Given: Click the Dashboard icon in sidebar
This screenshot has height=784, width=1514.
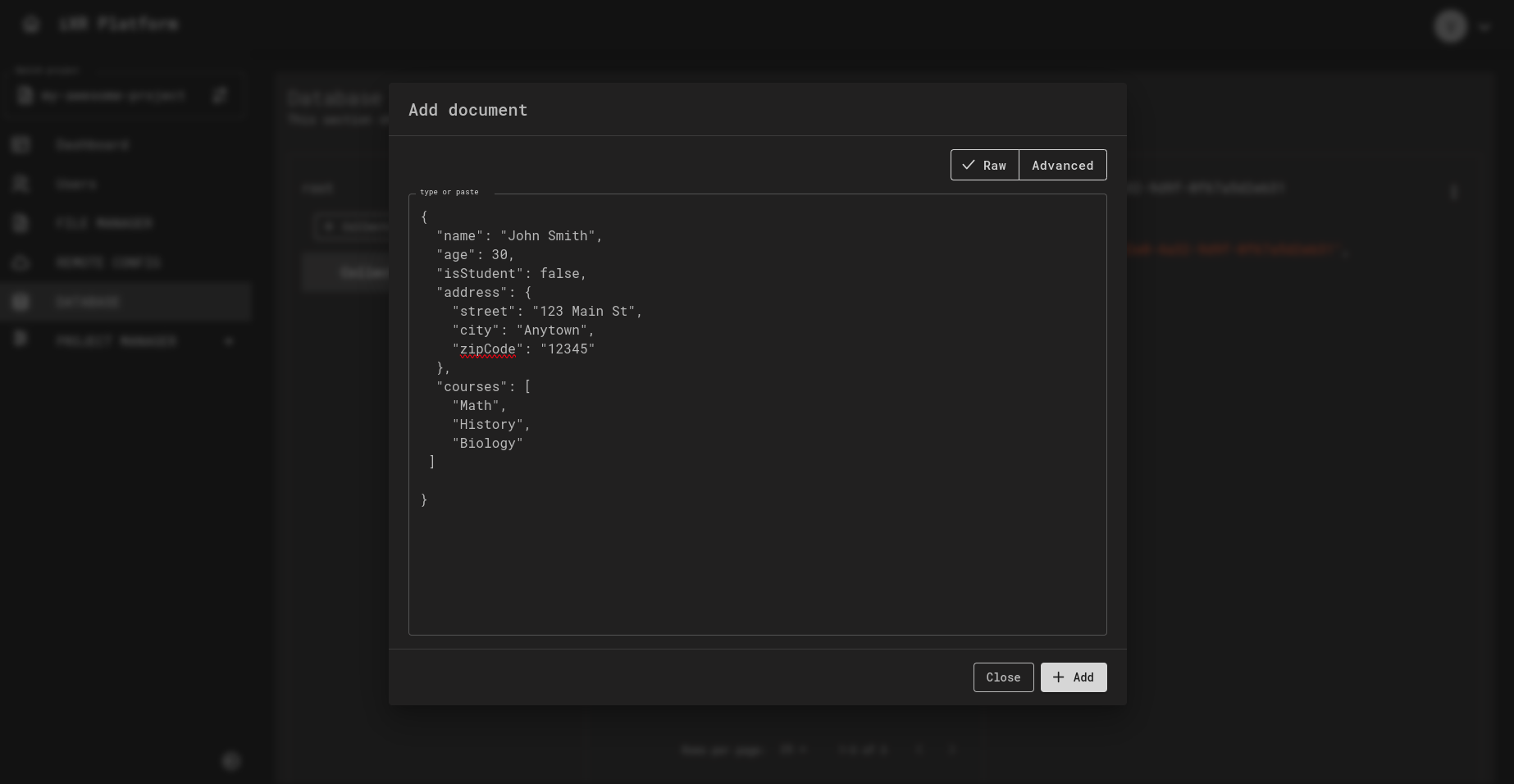Looking at the screenshot, I should click(21, 145).
